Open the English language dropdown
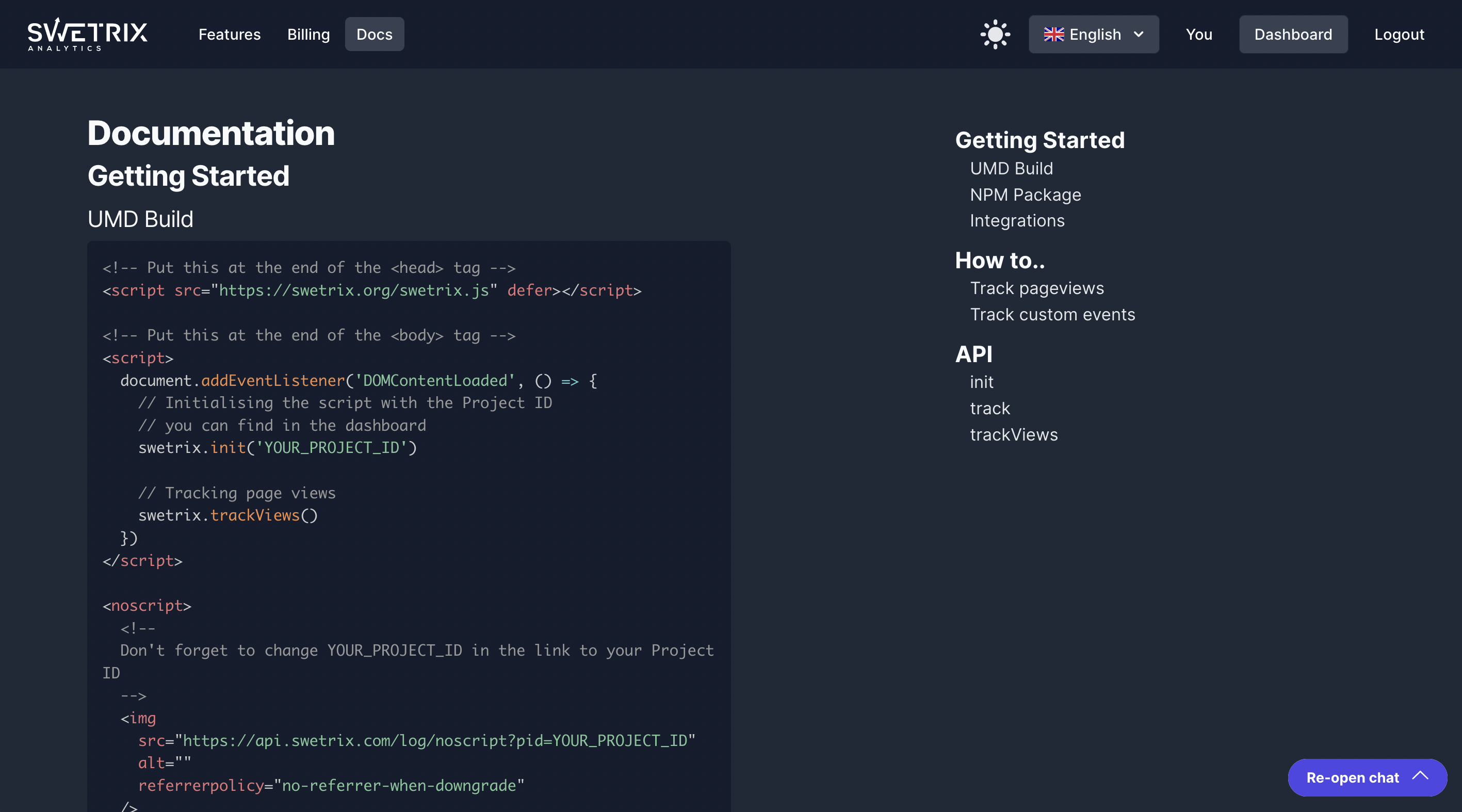This screenshot has width=1462, height=812. (x=1094, y=35)
